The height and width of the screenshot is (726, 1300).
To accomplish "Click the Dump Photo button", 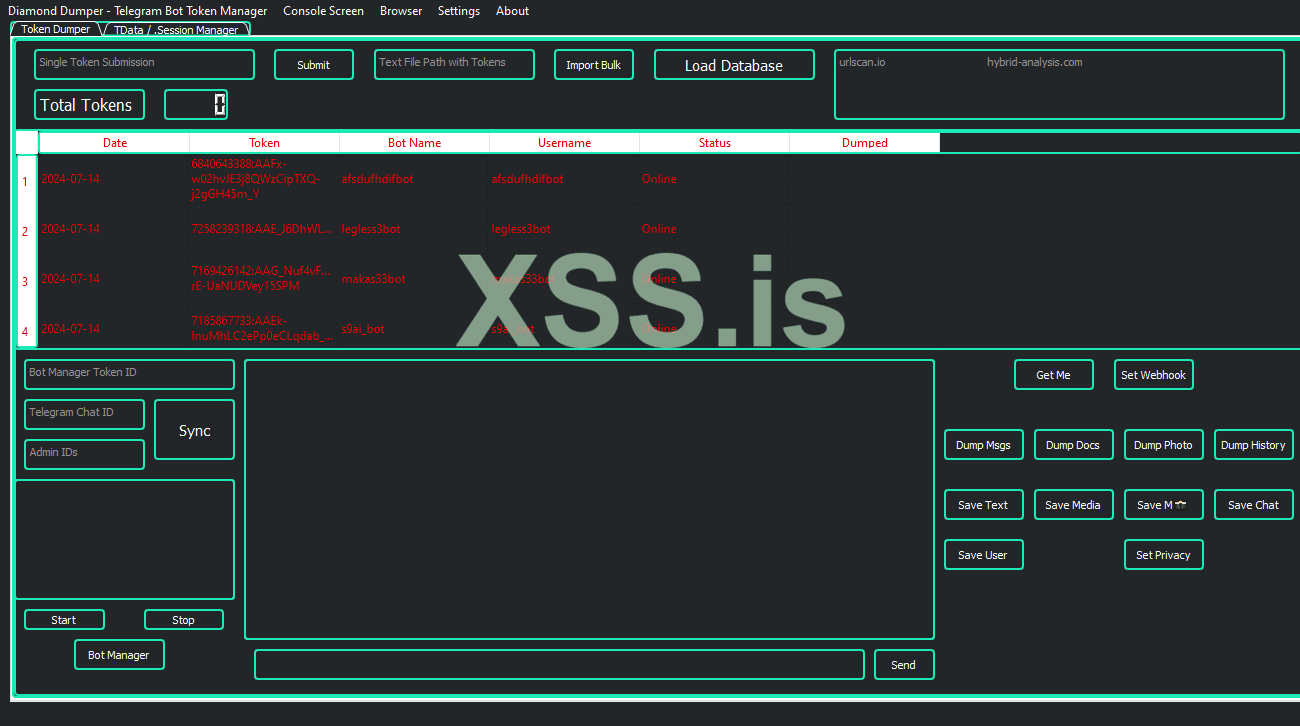I will click(x=1164, y=445).
